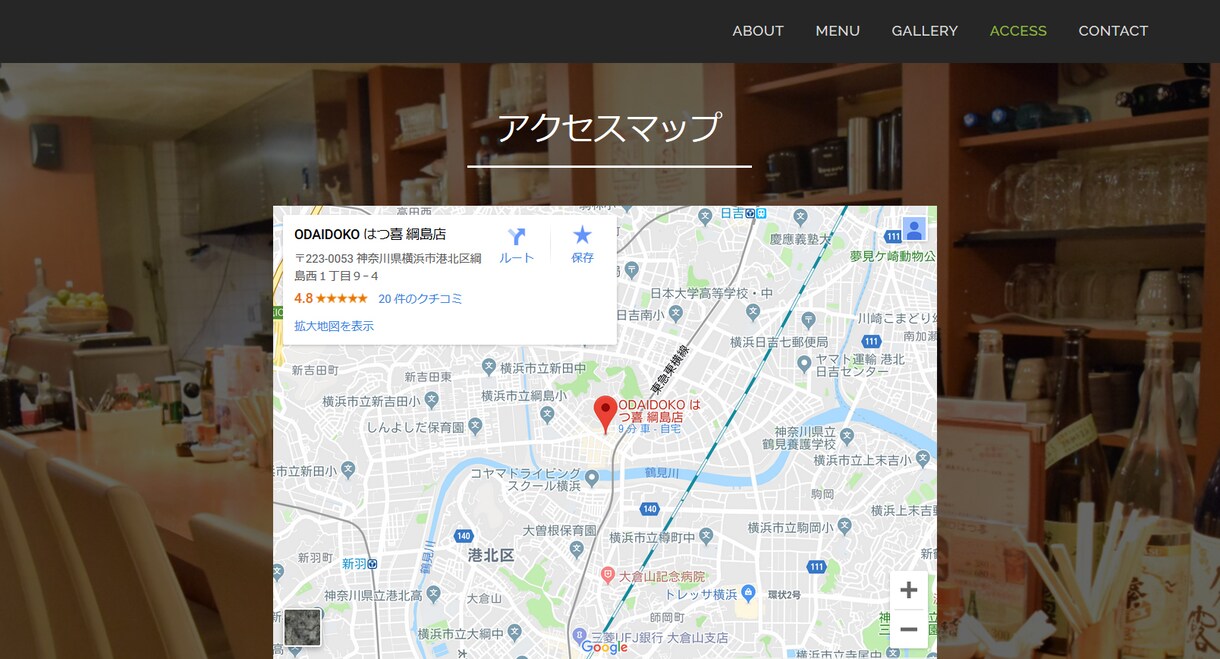Screen dimensions: 1220x659
Task: Click the signed-in user icon on map
Action: click(x=913, y=229)
